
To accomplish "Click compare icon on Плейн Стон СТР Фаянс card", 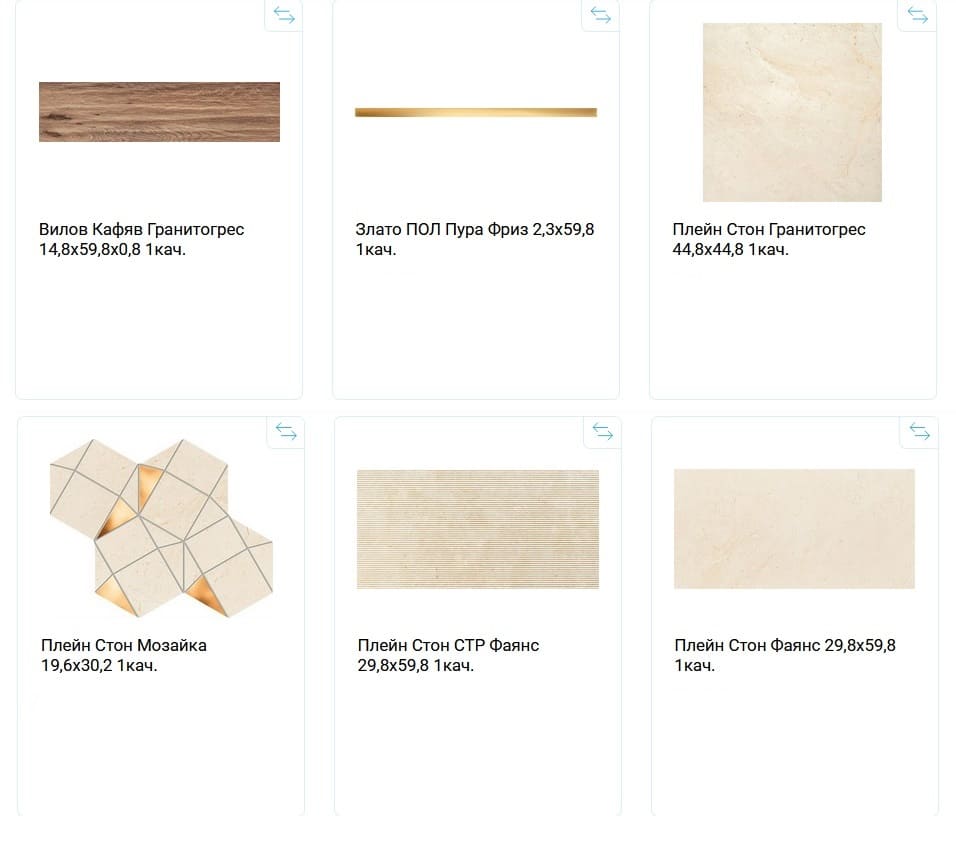I will click(x=602, y=432).
